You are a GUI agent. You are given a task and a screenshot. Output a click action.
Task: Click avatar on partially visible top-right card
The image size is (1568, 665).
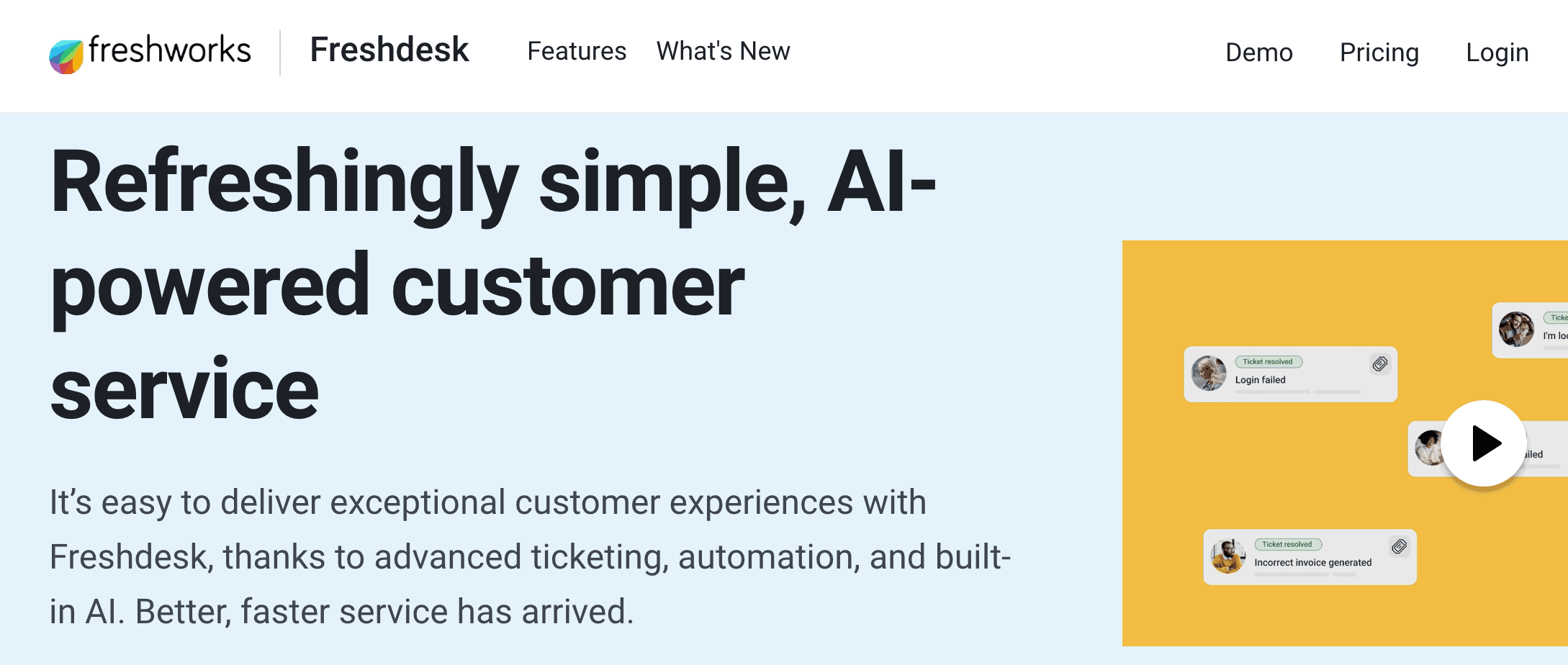click(1516, 329)
